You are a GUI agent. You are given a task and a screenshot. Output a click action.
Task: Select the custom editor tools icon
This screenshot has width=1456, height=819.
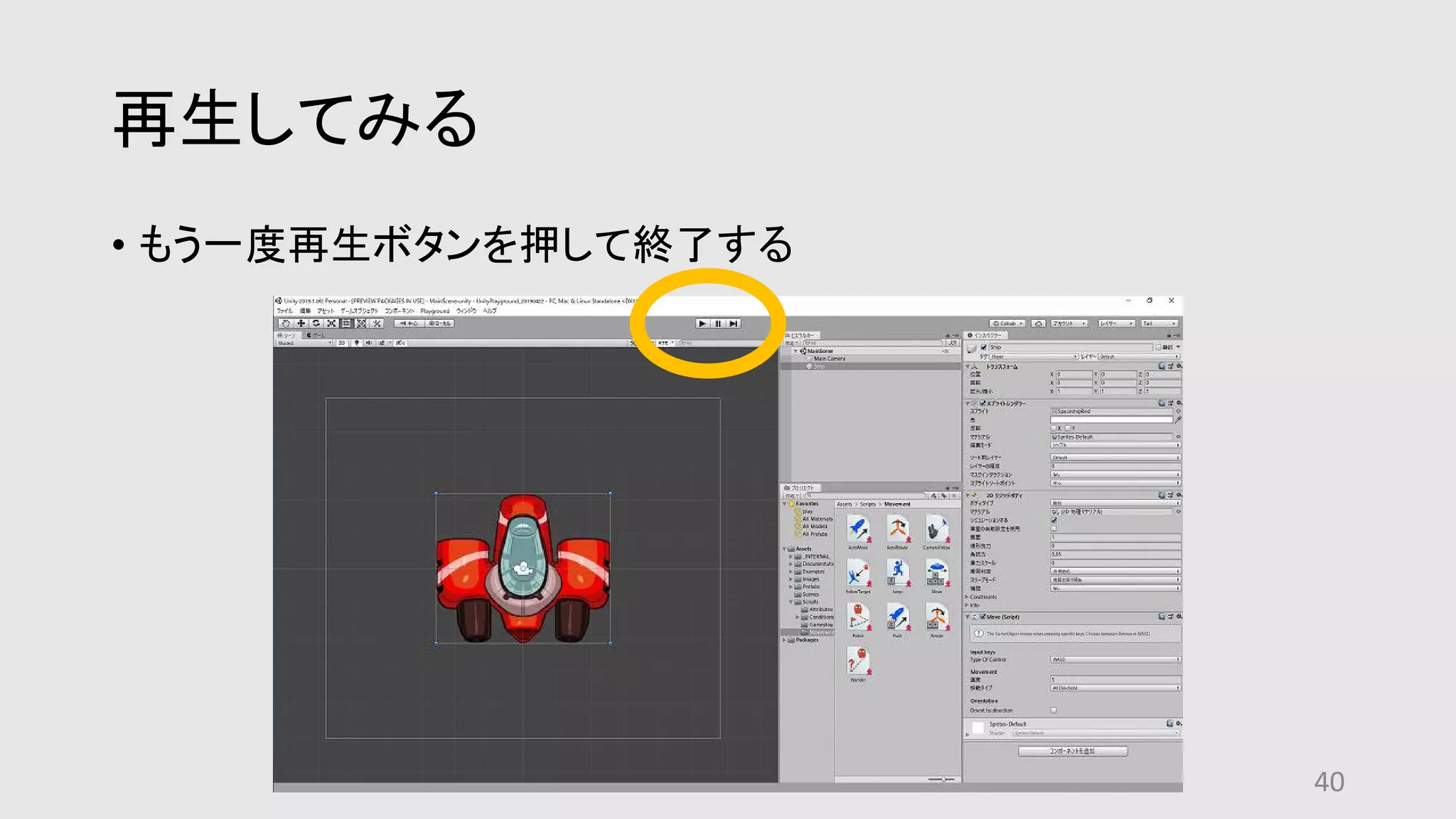(x=377, y=323)
